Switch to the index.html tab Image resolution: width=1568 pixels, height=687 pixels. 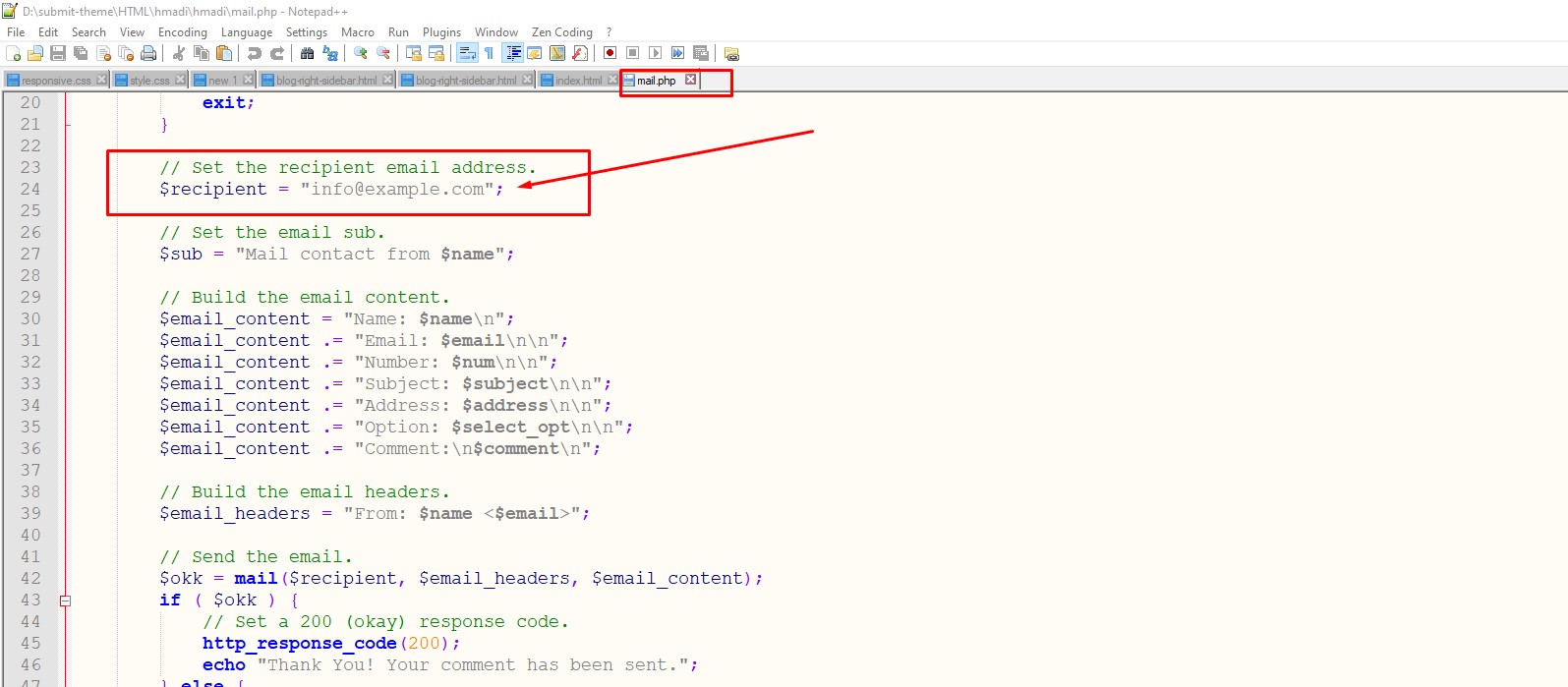click(x=578, y=81)
